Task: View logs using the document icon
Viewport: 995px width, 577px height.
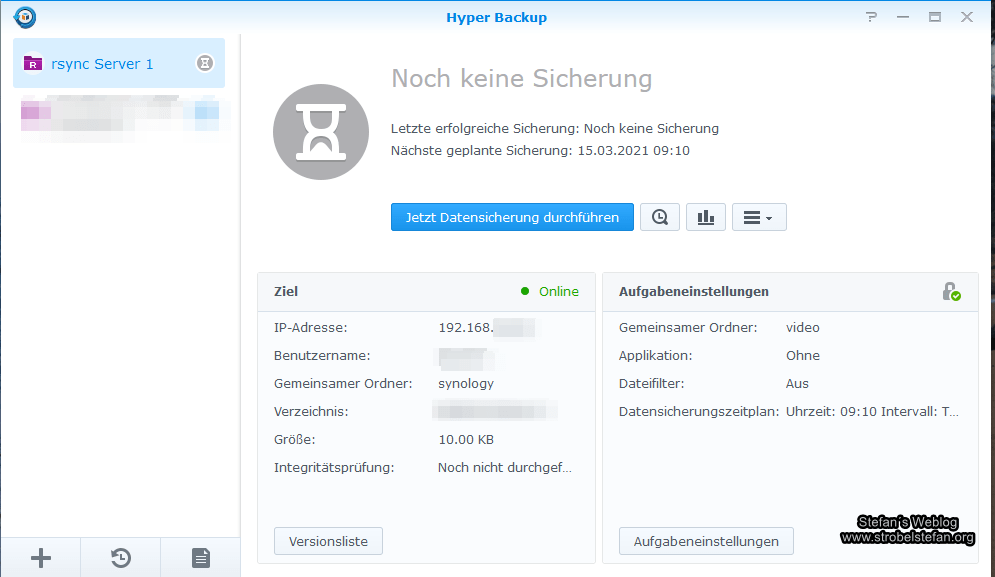Action: [x=200, y=557]
